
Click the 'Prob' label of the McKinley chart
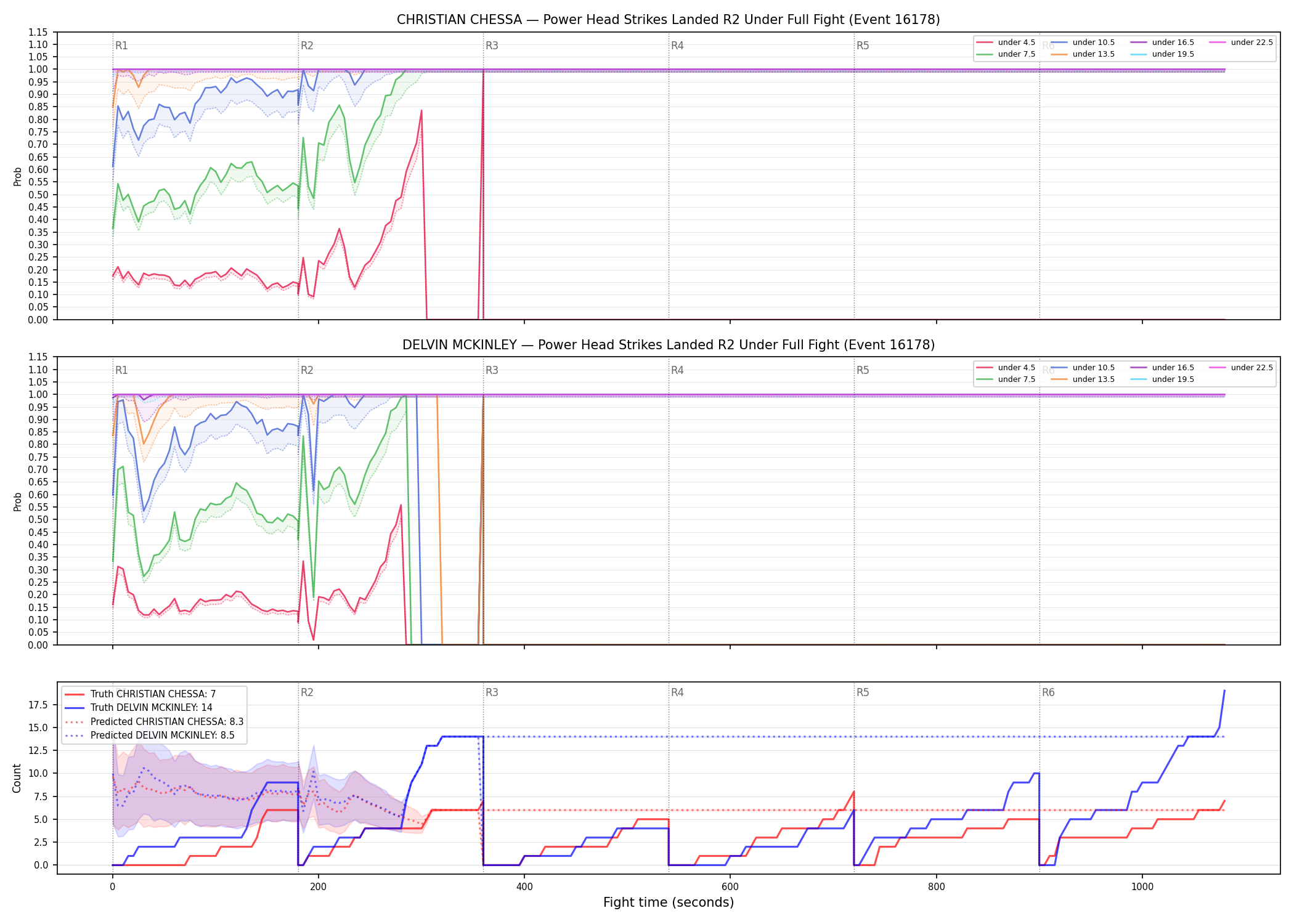coord(17,501)
